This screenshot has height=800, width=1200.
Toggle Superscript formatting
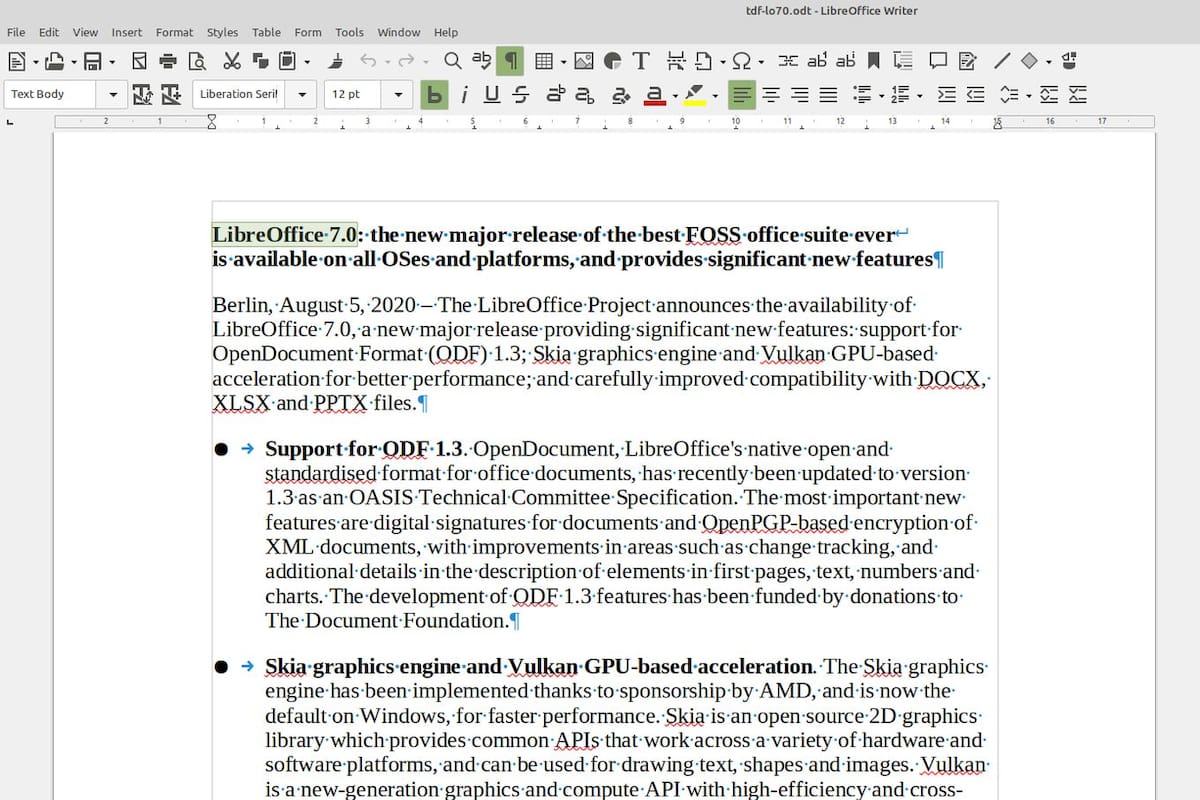tap(555, 95)
